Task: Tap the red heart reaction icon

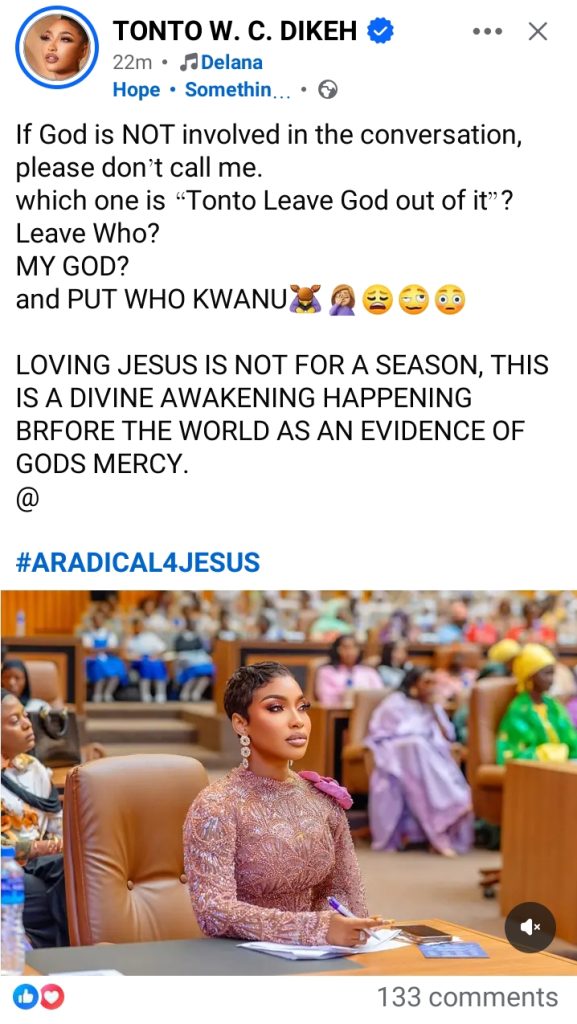Action: pos(53,997)
